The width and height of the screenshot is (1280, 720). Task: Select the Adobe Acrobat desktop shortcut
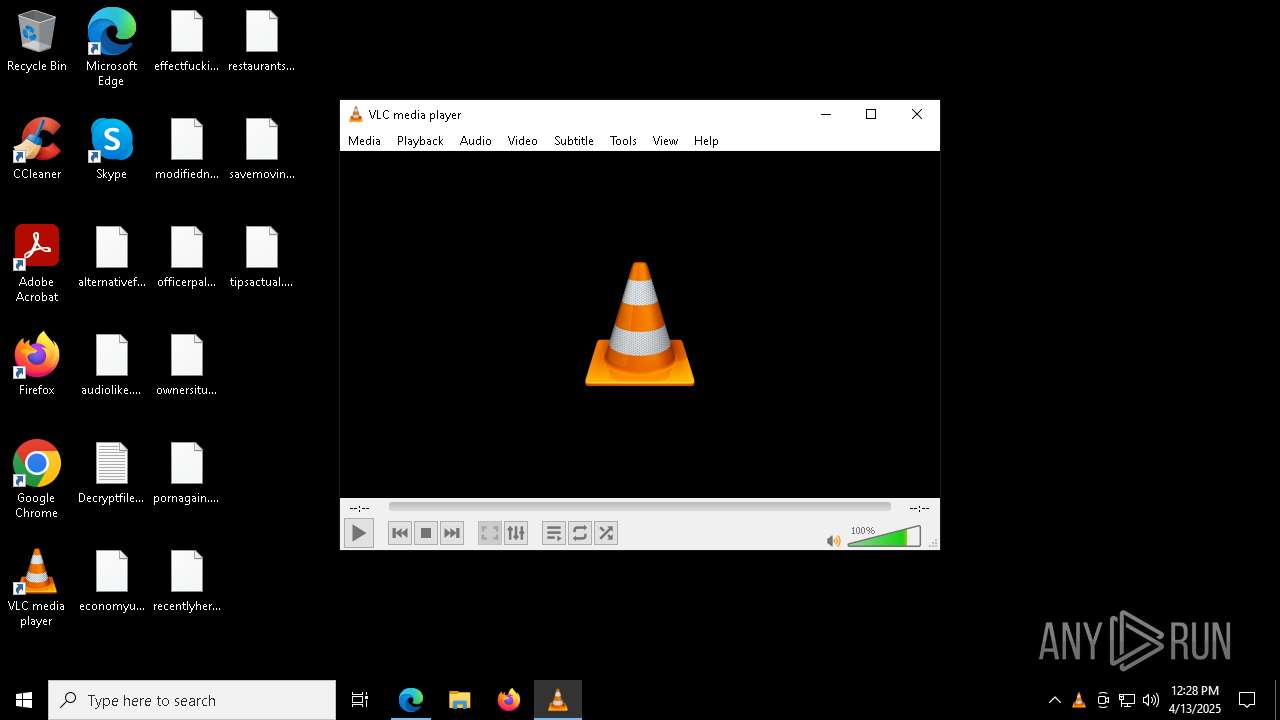click(x=37, y=264)
